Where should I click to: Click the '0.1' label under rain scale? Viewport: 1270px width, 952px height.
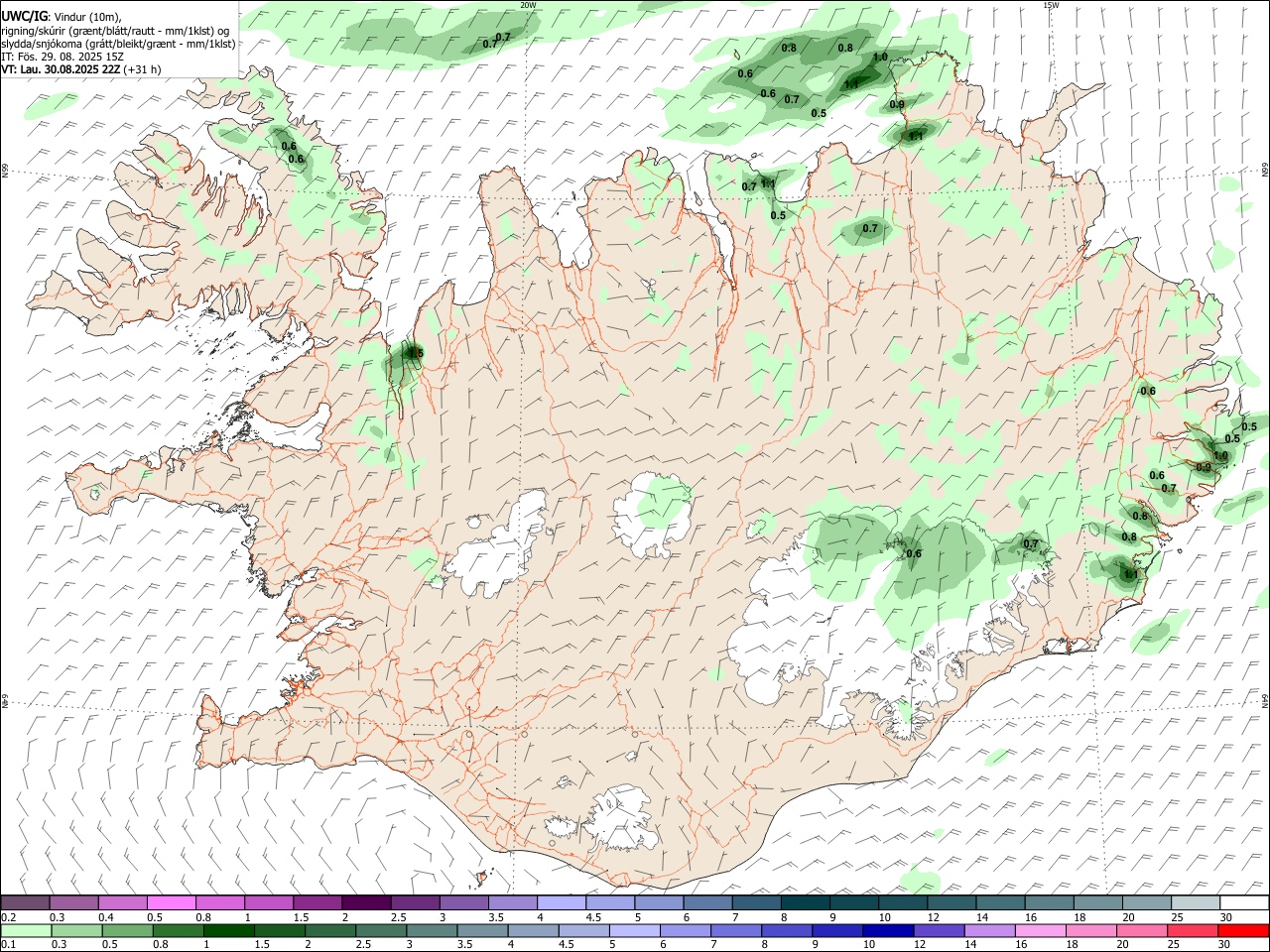pyautogui.click(x=8, y=944)
